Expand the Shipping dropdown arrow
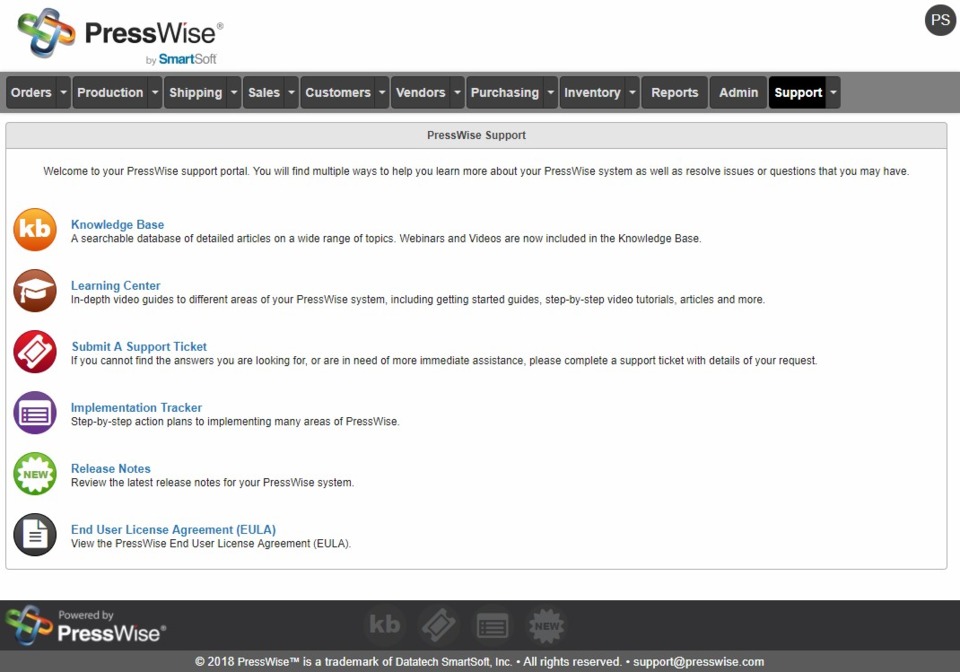The image size is (960, 672). pos(234,93)
